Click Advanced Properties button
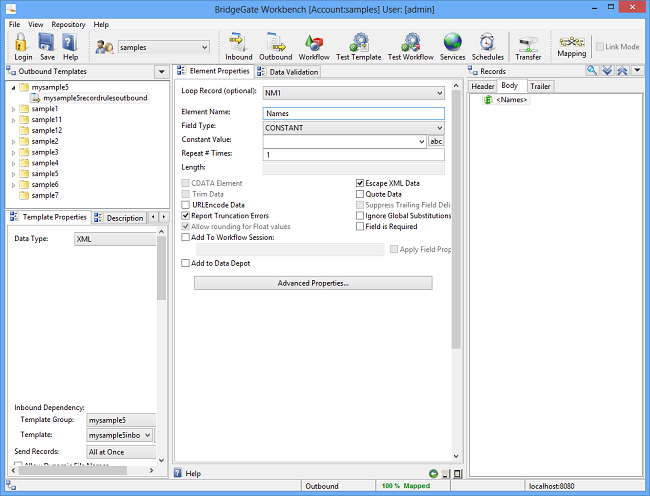This screenshot has width=650, height=496. [x=313, y=283]
